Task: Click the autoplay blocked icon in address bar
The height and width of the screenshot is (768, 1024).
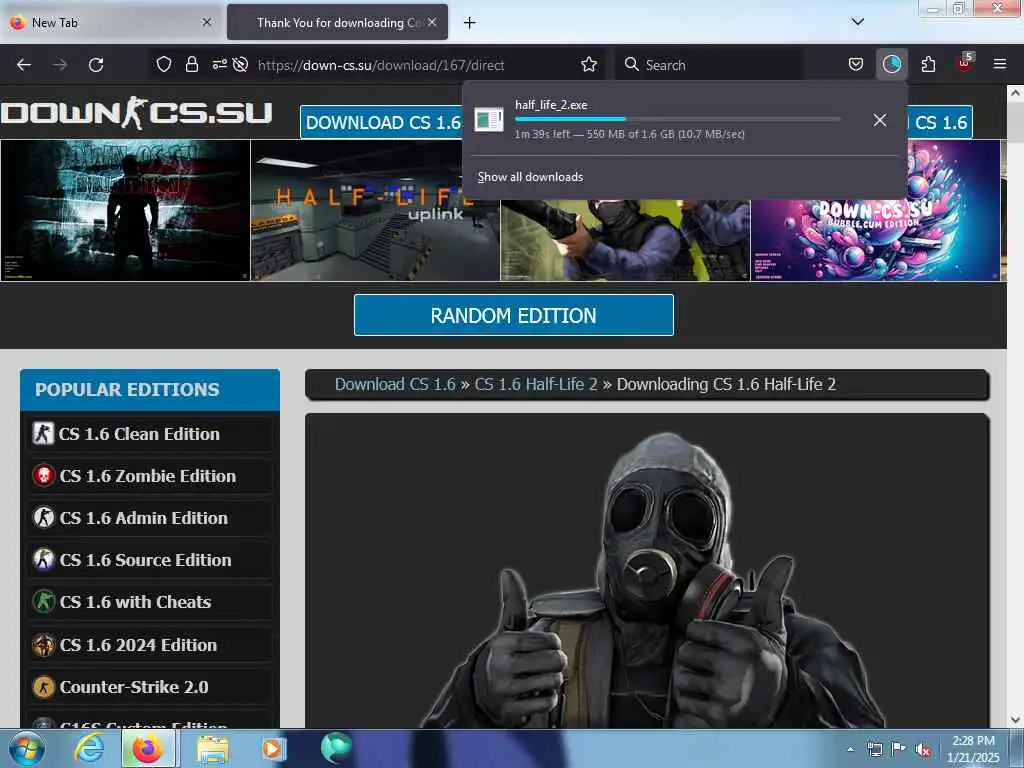Action: [x=240, y=64]
